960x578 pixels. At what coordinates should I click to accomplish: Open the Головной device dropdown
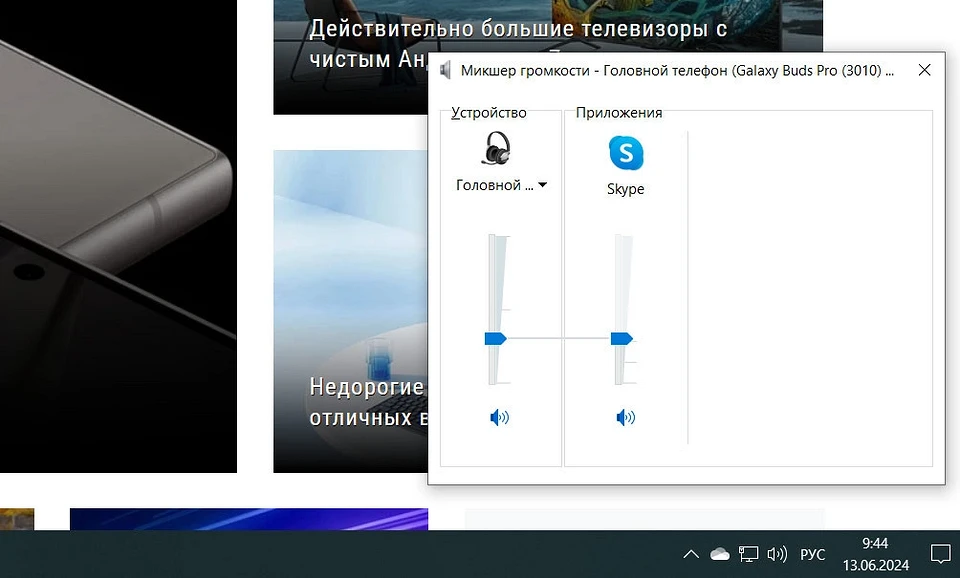click(x=542, y=186)
